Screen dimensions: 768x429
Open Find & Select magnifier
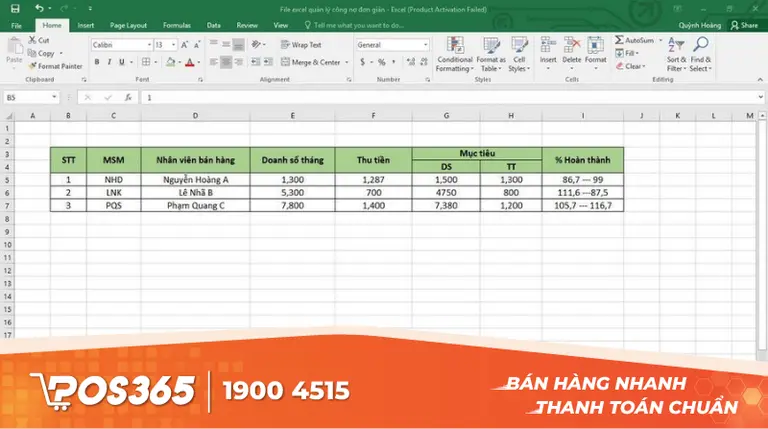coord(700,54)
